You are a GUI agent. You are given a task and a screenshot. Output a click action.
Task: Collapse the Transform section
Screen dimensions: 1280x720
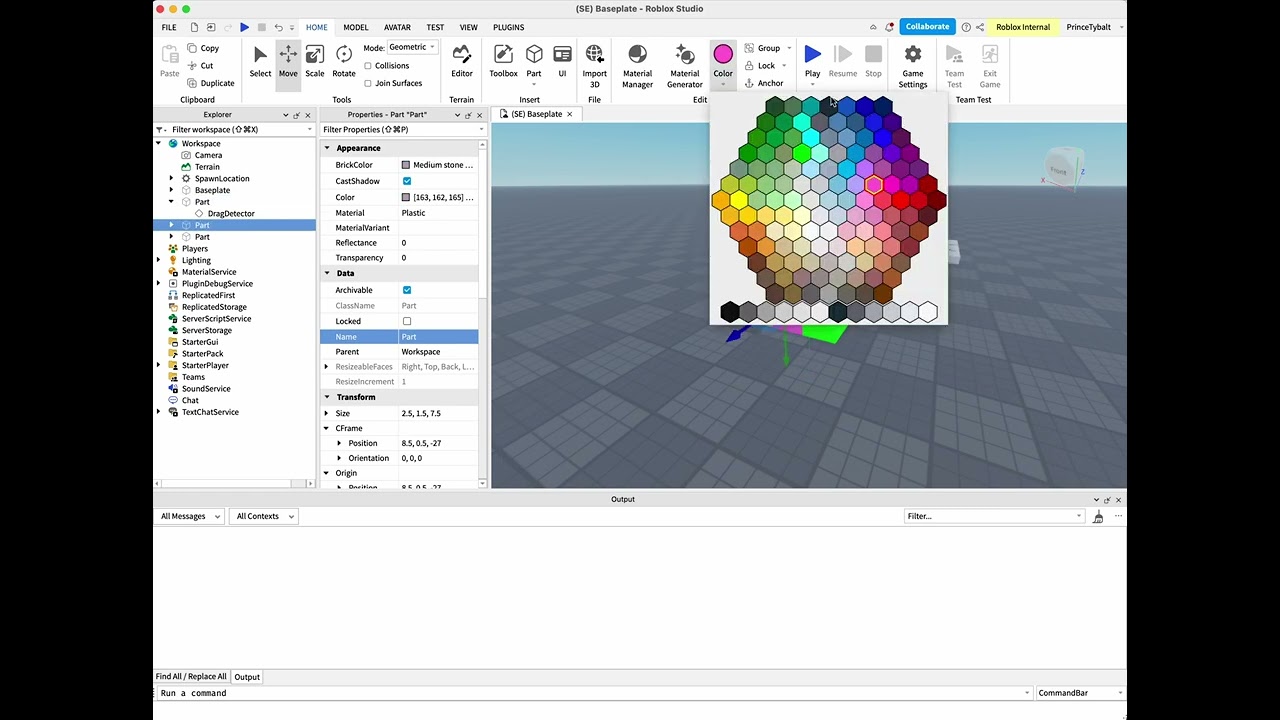click(327, 397)
